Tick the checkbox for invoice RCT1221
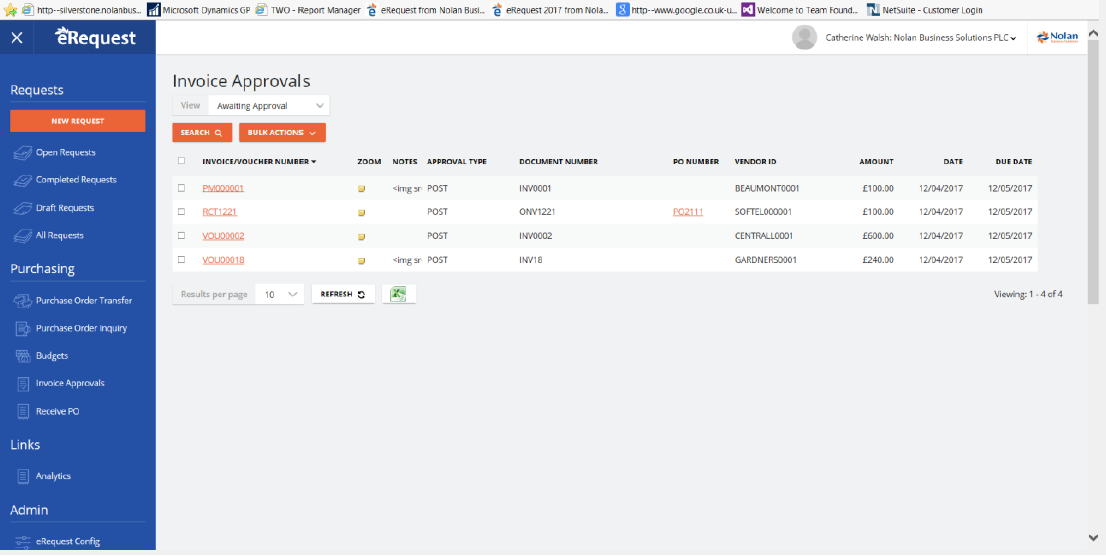The height and width of the screenshot is (557, 1106). (181, 212)
